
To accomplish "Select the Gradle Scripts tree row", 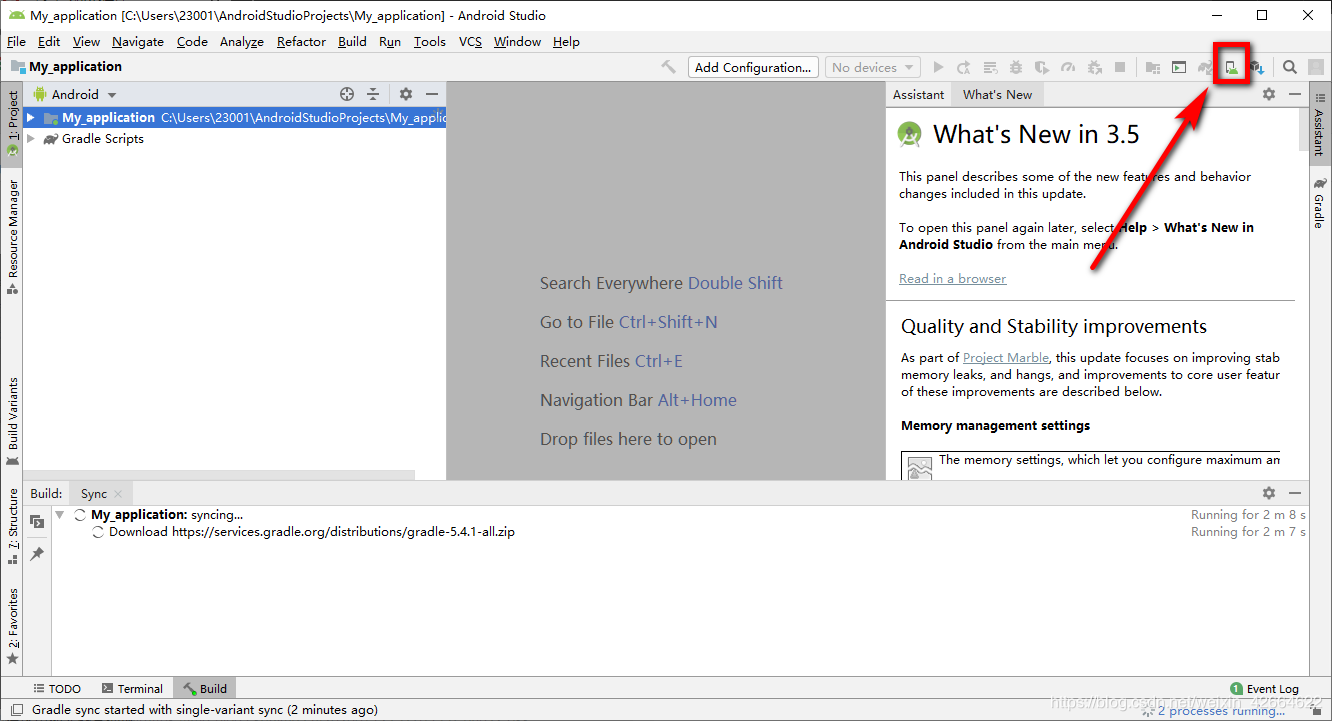I will click(235, 139).
